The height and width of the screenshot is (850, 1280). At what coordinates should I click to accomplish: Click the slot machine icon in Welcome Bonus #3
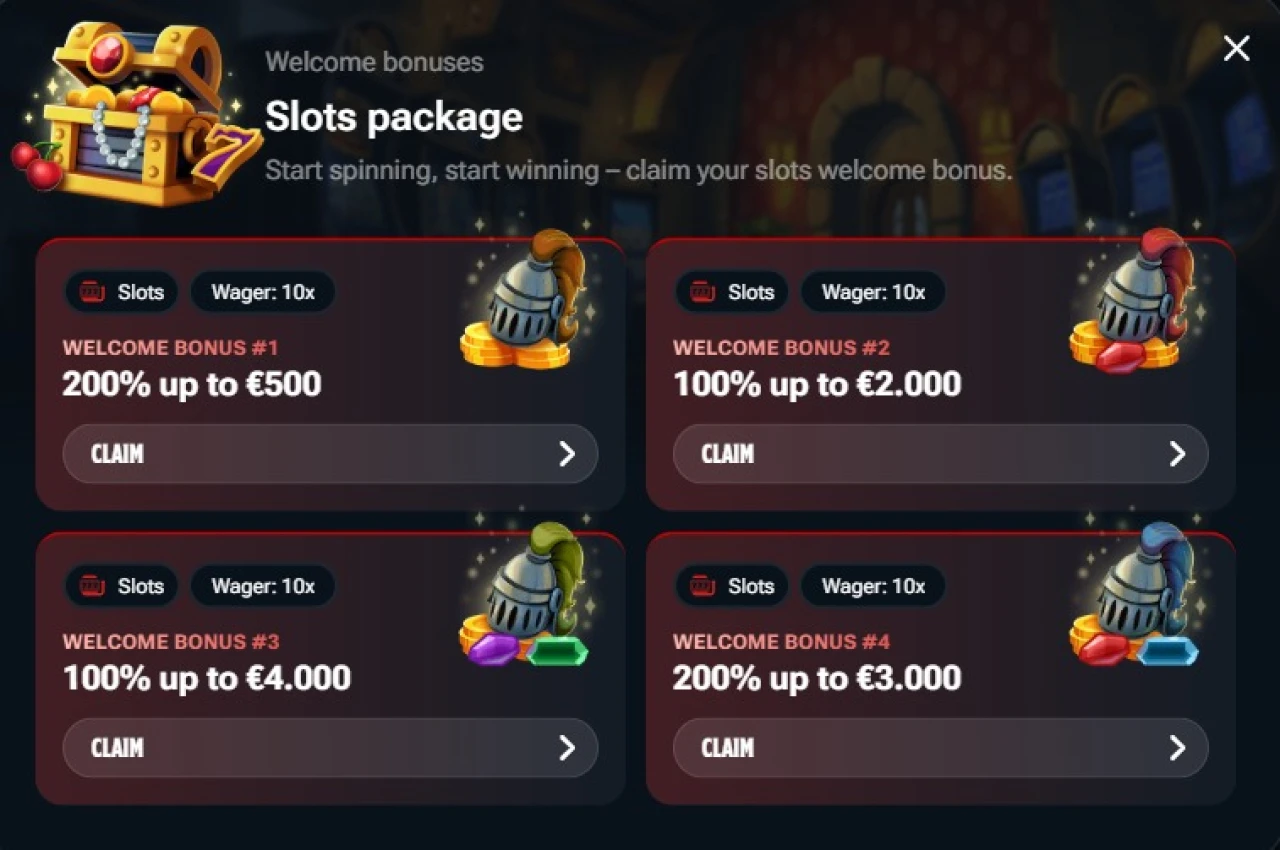pos(94,586)
